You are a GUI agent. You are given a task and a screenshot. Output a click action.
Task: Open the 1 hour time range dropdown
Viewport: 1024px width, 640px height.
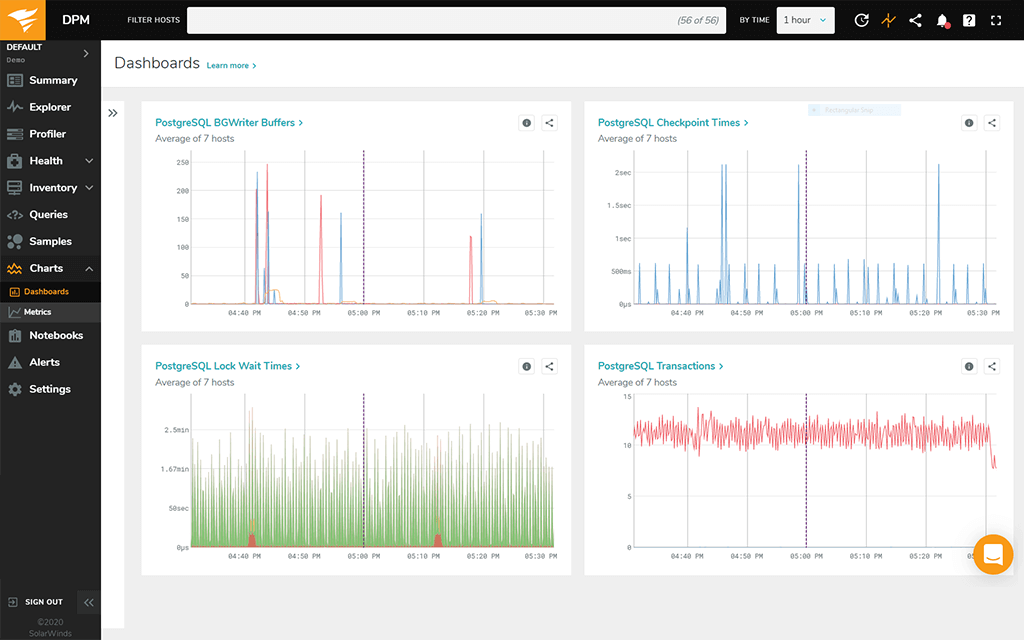pyautogui.click(x=805, y=20)
